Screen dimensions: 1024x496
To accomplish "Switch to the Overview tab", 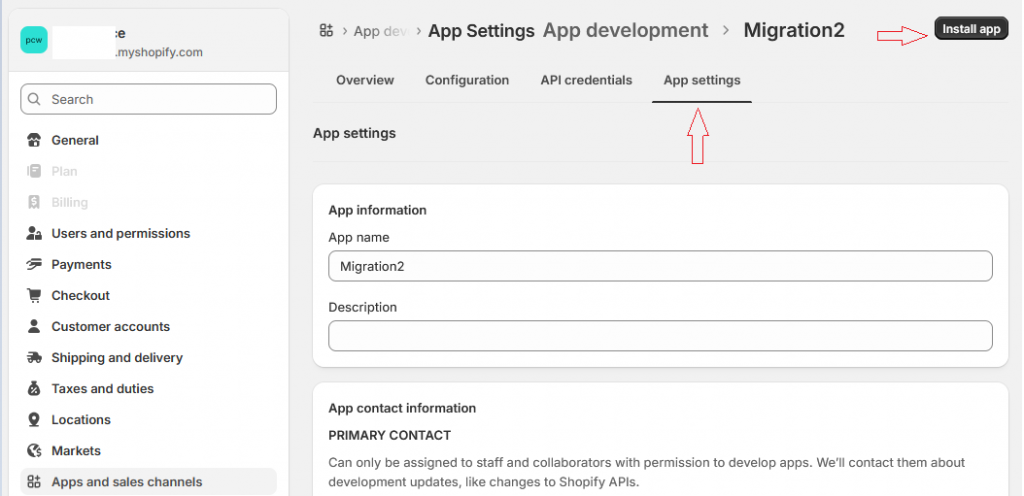I will coord(365,80).
